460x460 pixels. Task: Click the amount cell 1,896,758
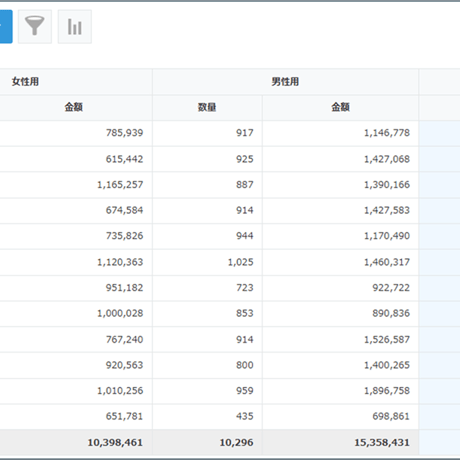coord(340,391)
